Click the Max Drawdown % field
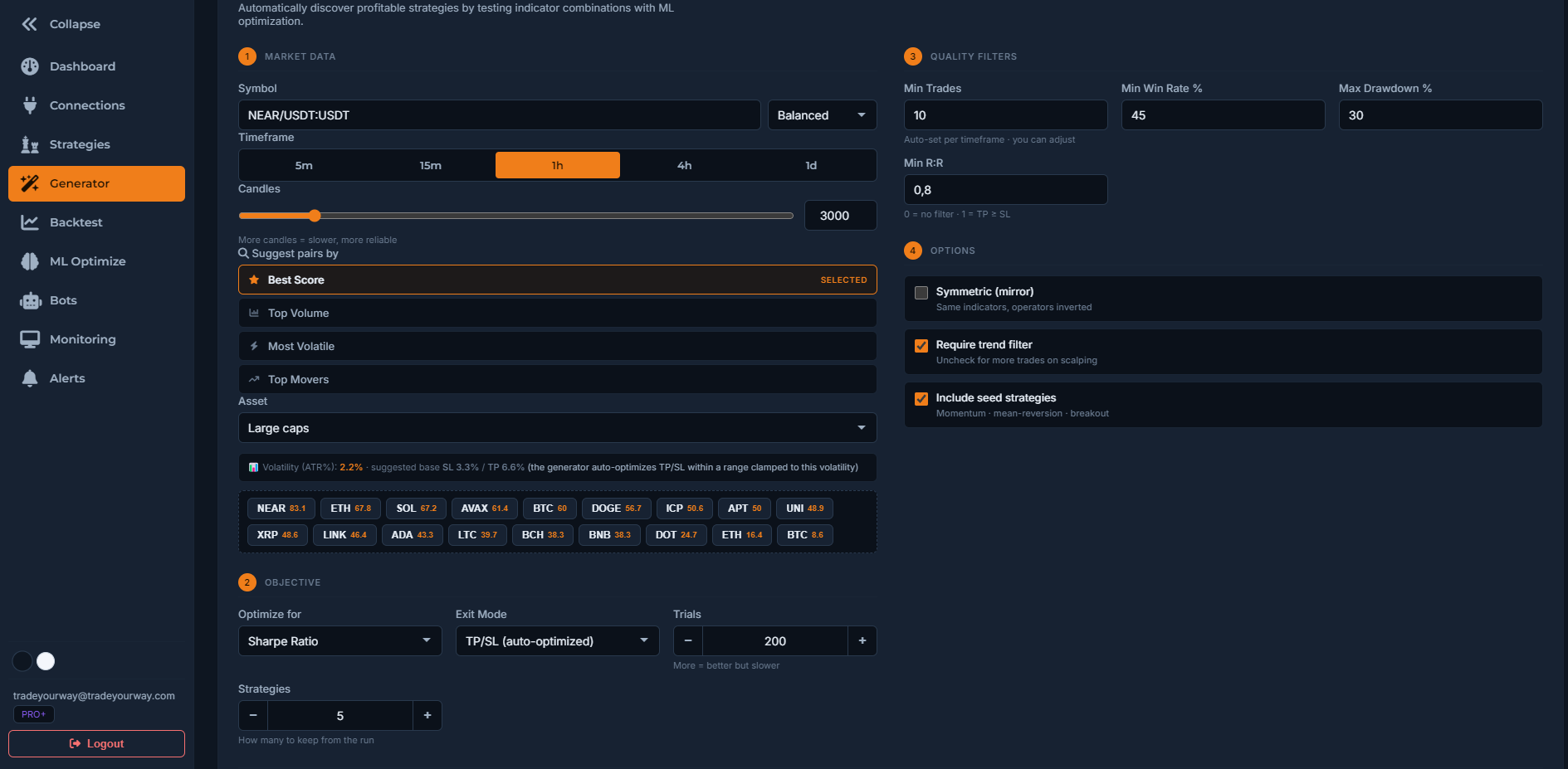 1440,115
